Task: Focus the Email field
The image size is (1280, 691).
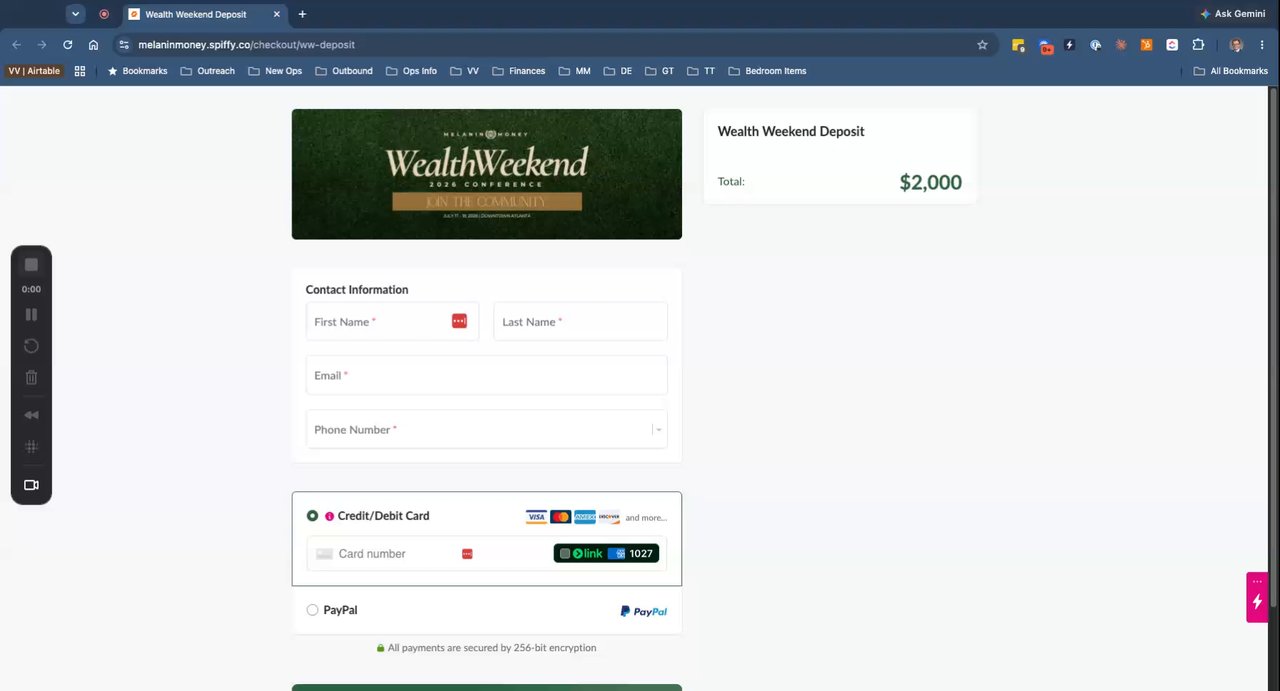Action: 486,375
